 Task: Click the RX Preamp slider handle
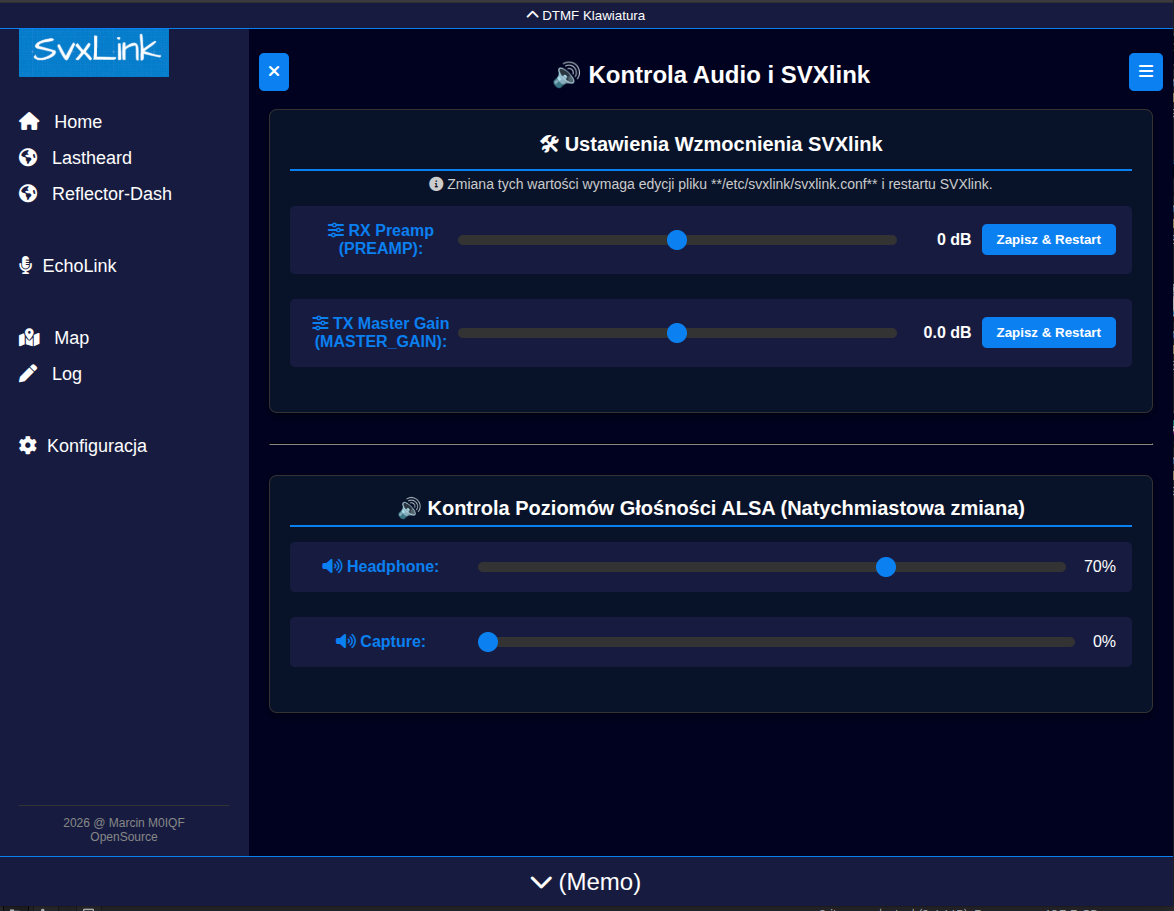coord(677,240)
